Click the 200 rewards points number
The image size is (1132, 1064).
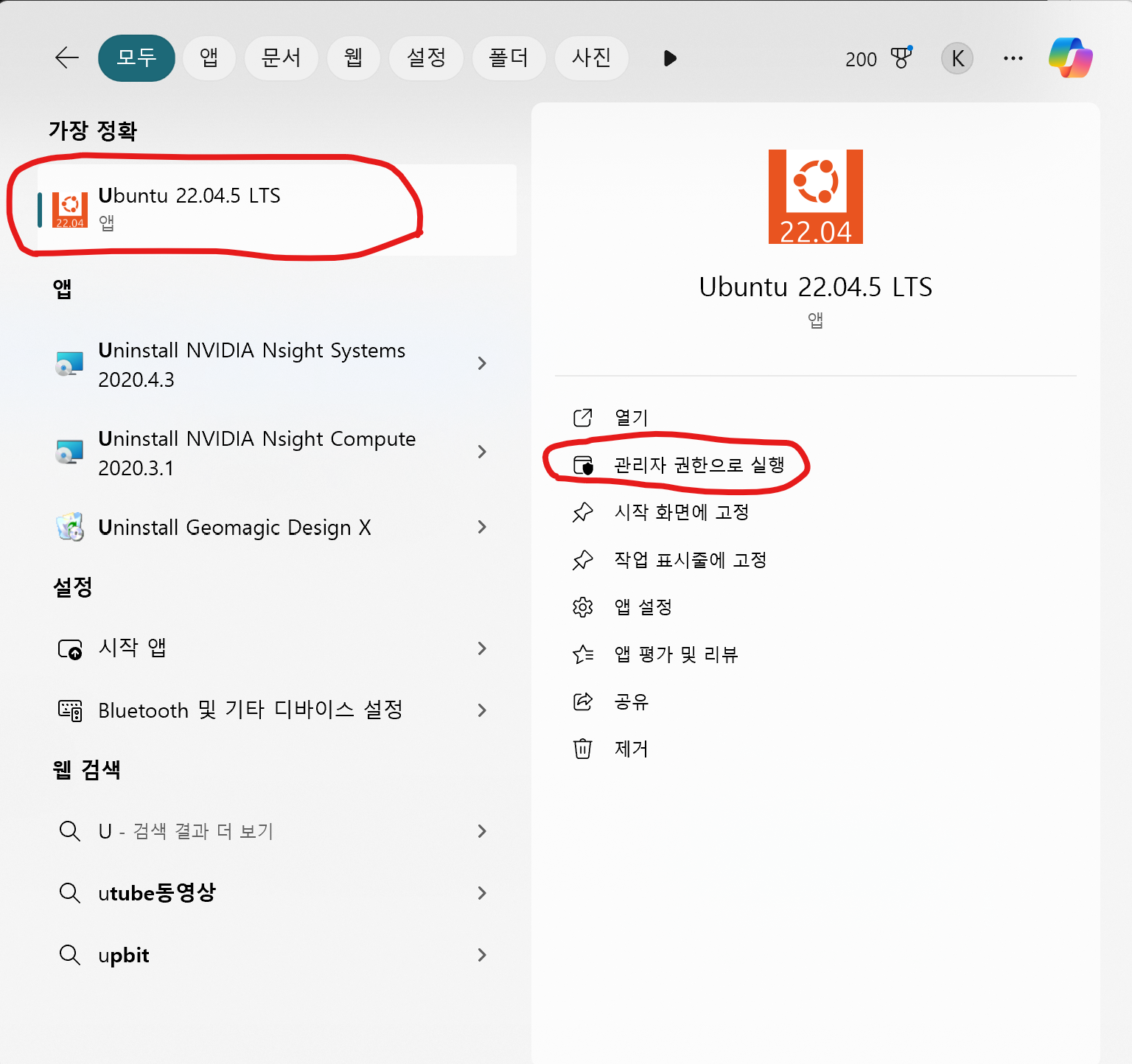[861, 59]
